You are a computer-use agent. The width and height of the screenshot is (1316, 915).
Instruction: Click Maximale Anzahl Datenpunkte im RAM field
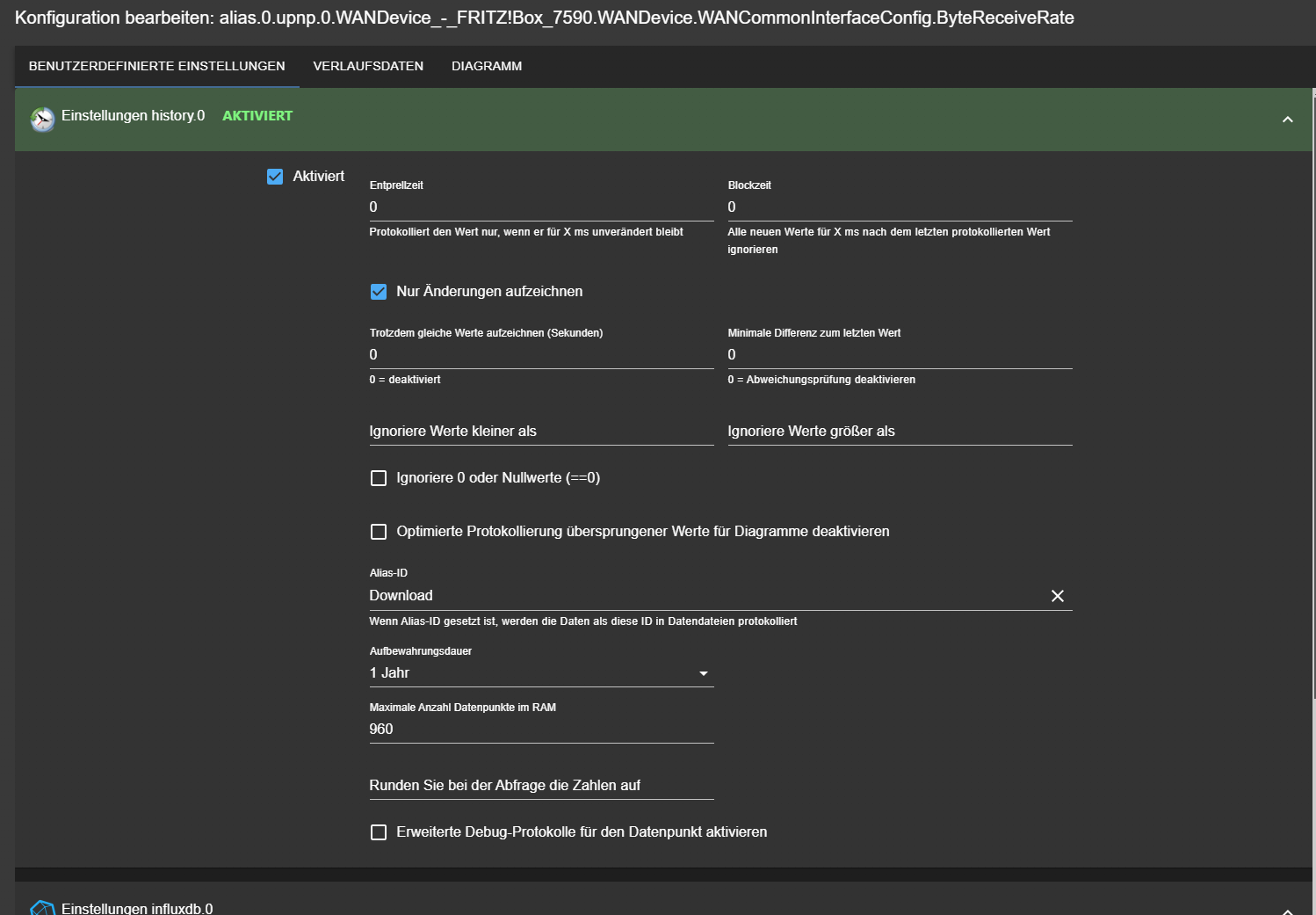pyautogui.click(x=540, y=730)
